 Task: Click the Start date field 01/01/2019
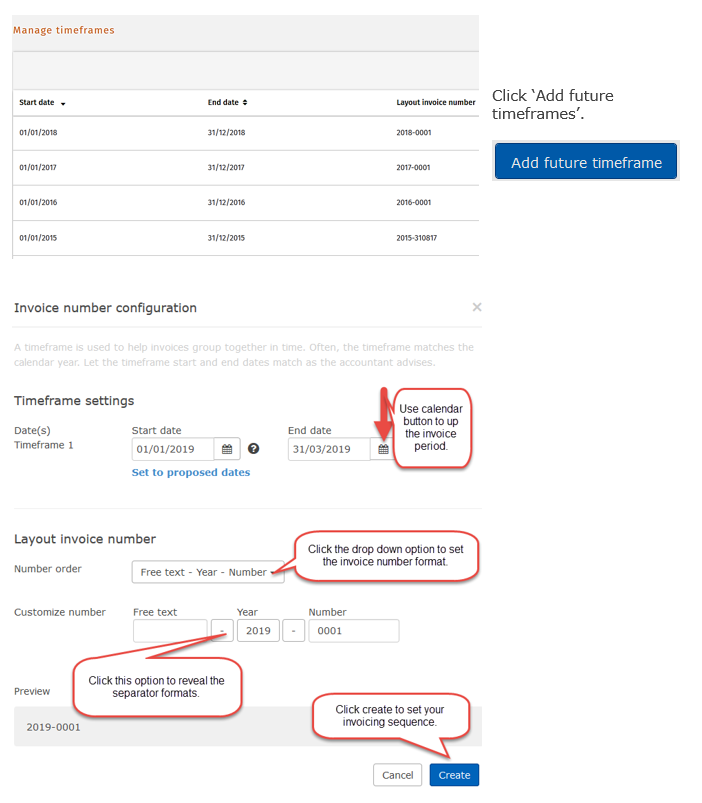[173, 449]
